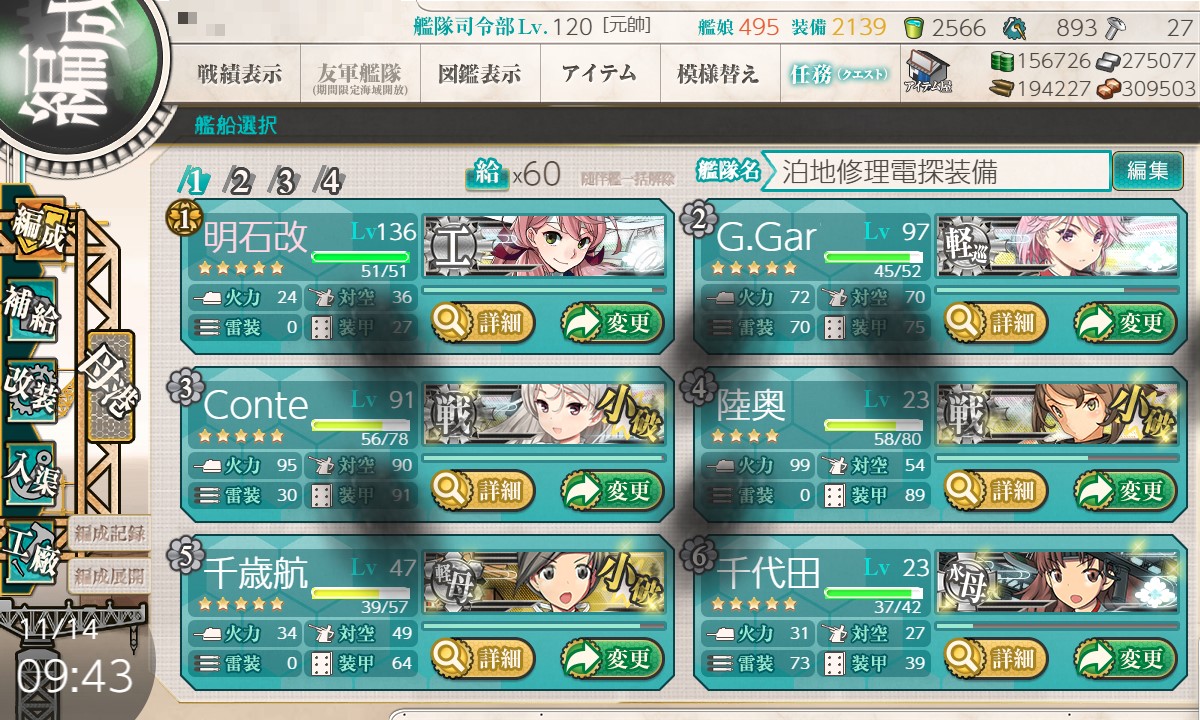
Task: Open 任務 quest menu
Action: 840,74
